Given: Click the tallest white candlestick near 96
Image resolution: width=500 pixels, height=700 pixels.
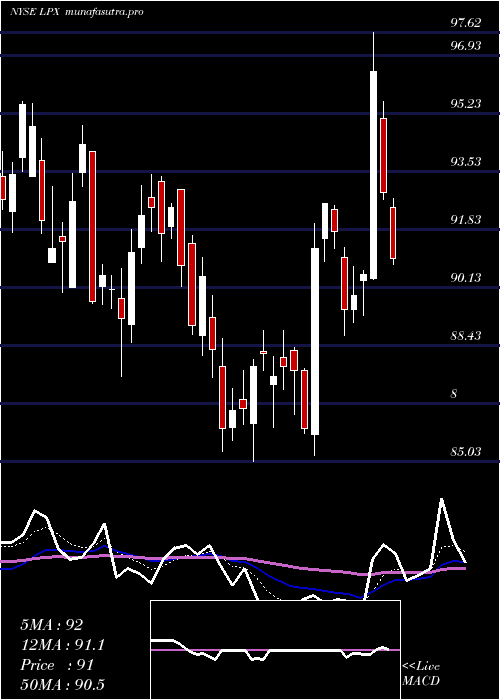Looking at the screenshot, I should [x=373, y=175].
